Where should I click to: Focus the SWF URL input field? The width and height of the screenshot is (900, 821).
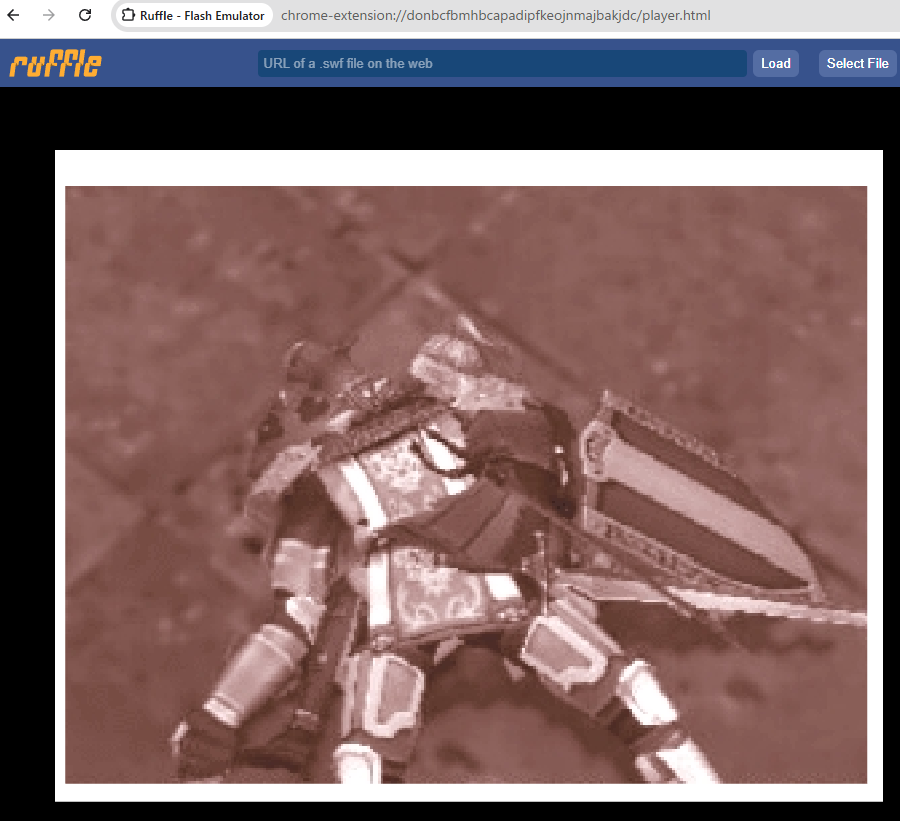(x=502, y=63)
